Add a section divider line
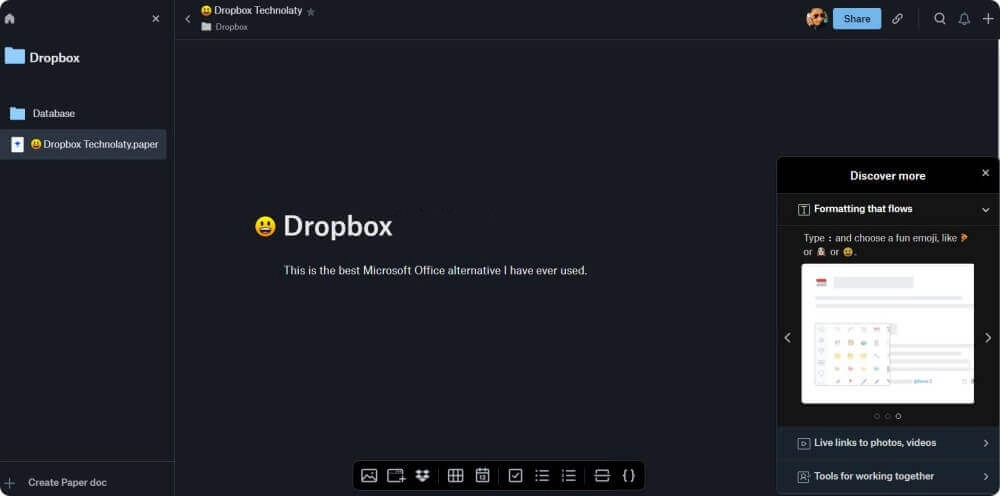 (x=601, y=476)
